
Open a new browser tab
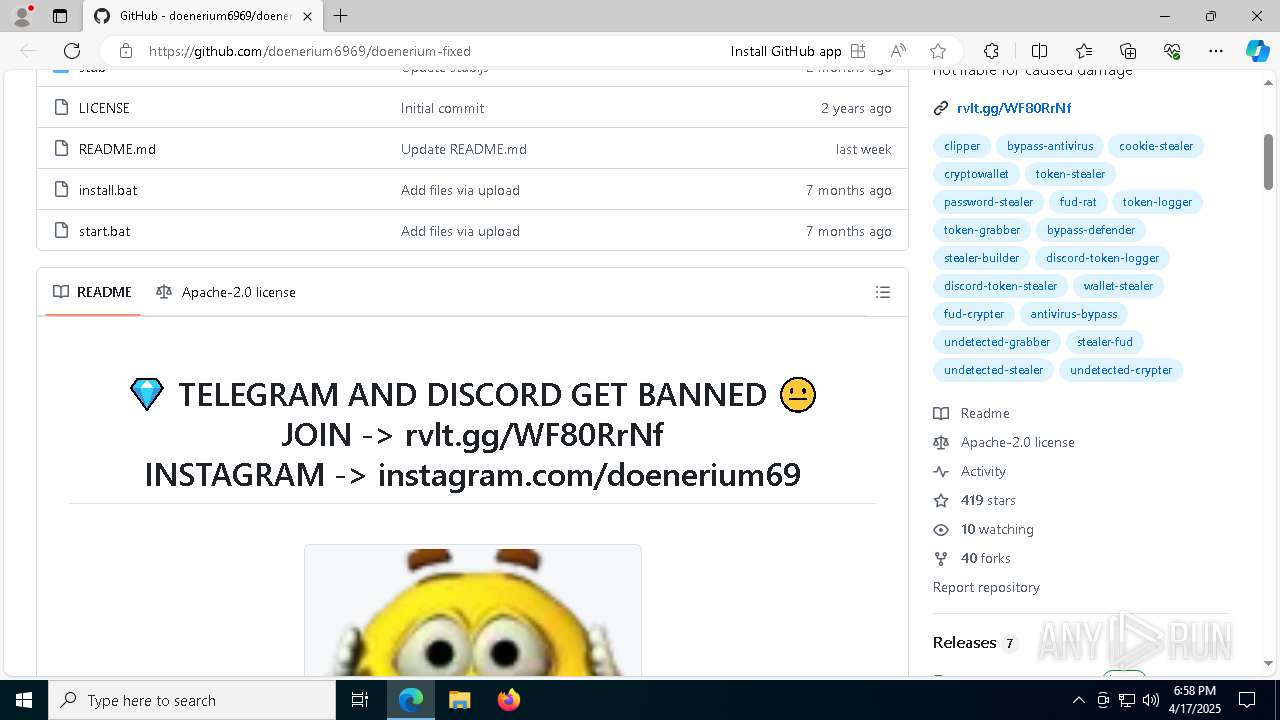click(x=341, y=16)
